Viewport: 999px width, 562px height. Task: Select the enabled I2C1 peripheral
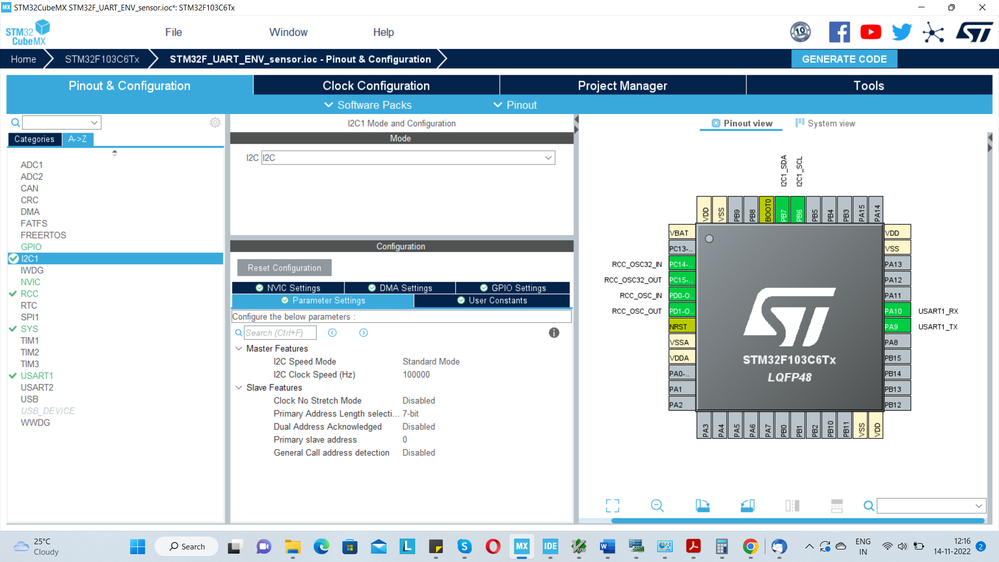point(115,258)
